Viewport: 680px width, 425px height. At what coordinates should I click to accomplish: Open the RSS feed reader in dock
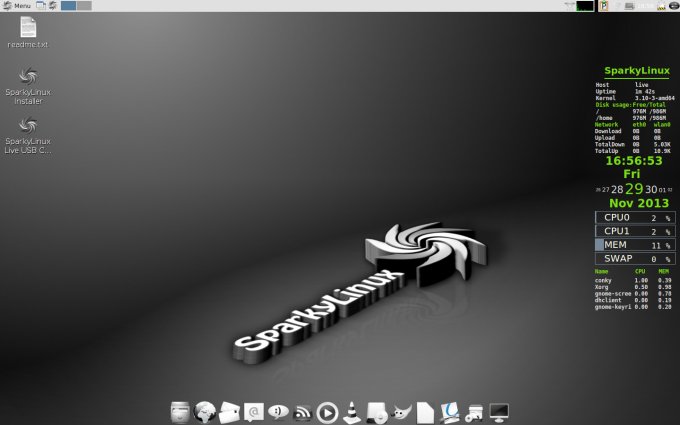point(303,412)
